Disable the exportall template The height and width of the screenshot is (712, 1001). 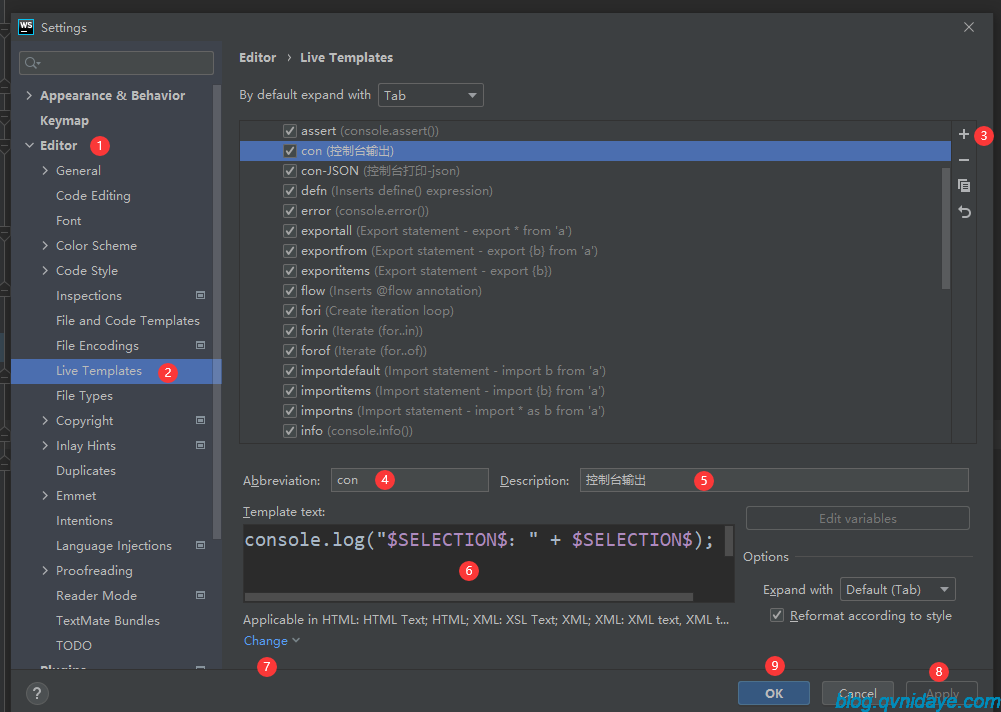(290, 231)
